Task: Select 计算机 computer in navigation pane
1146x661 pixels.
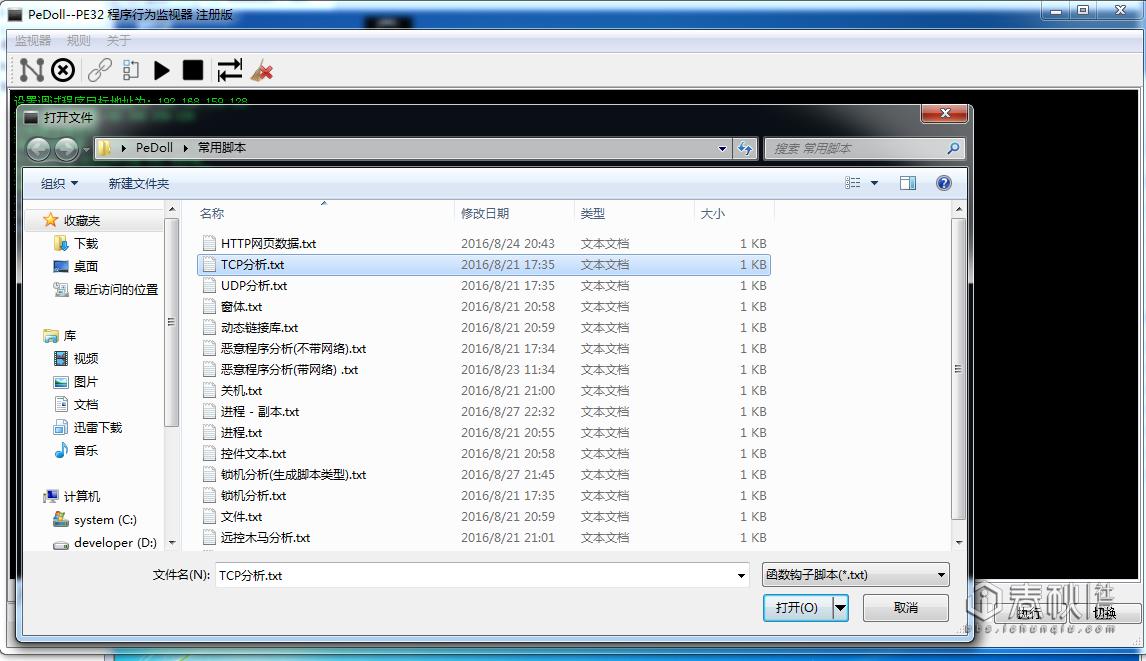Action: point(81,496)
